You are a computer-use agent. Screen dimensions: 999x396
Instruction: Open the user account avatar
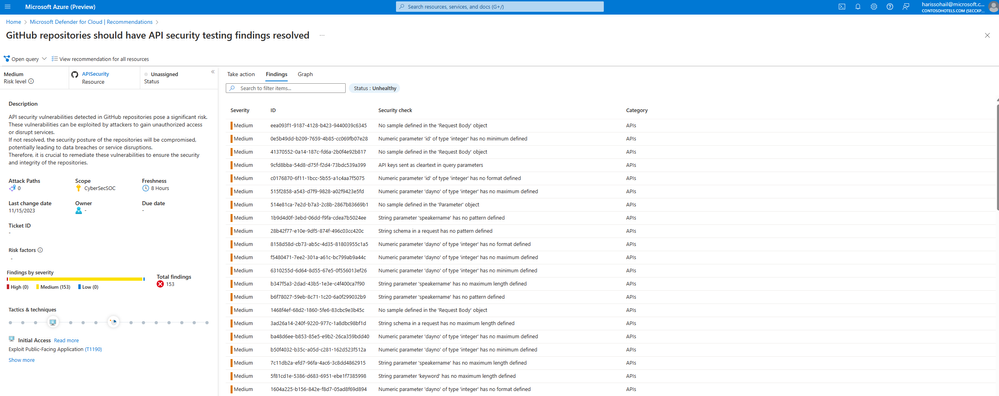click(993, 6)
